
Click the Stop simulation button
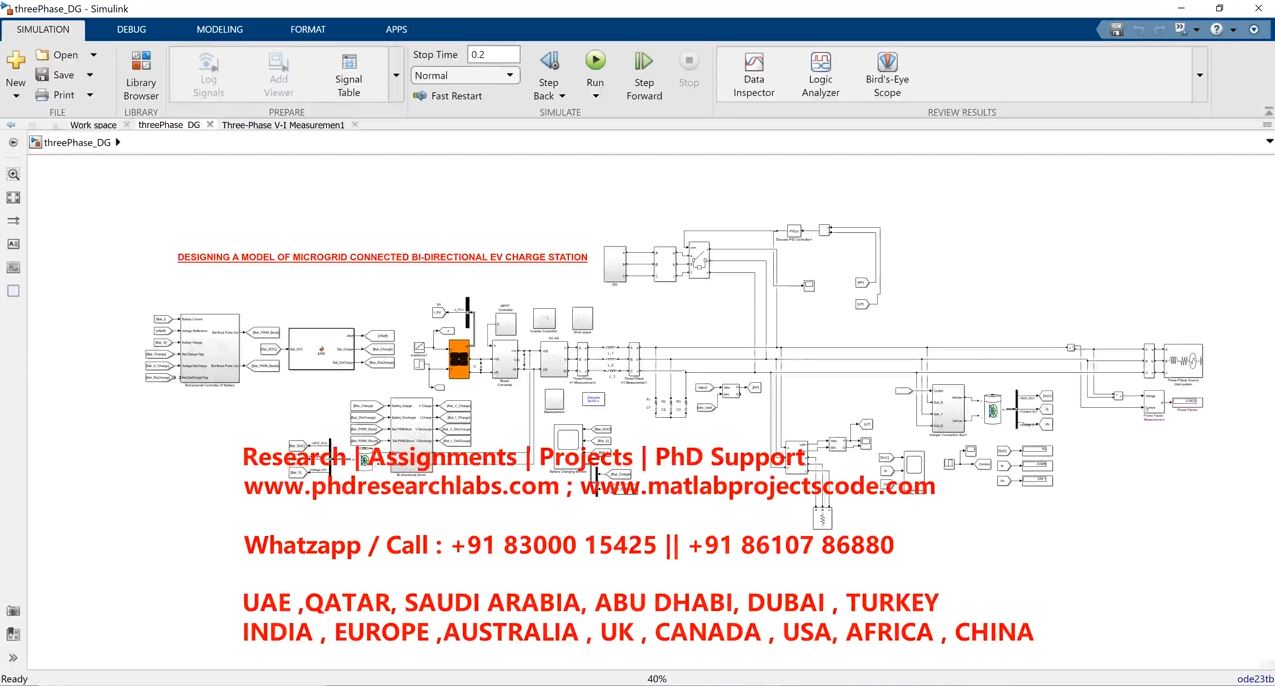689,69
